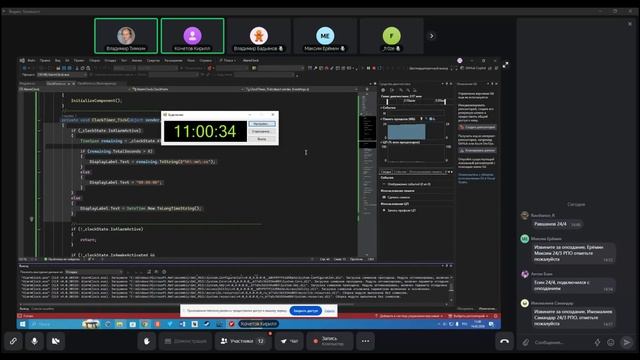The height and width of the screenshot is (360, 640).
Task: Click InitializeComponent(); code line
Action: pos(96,100)
